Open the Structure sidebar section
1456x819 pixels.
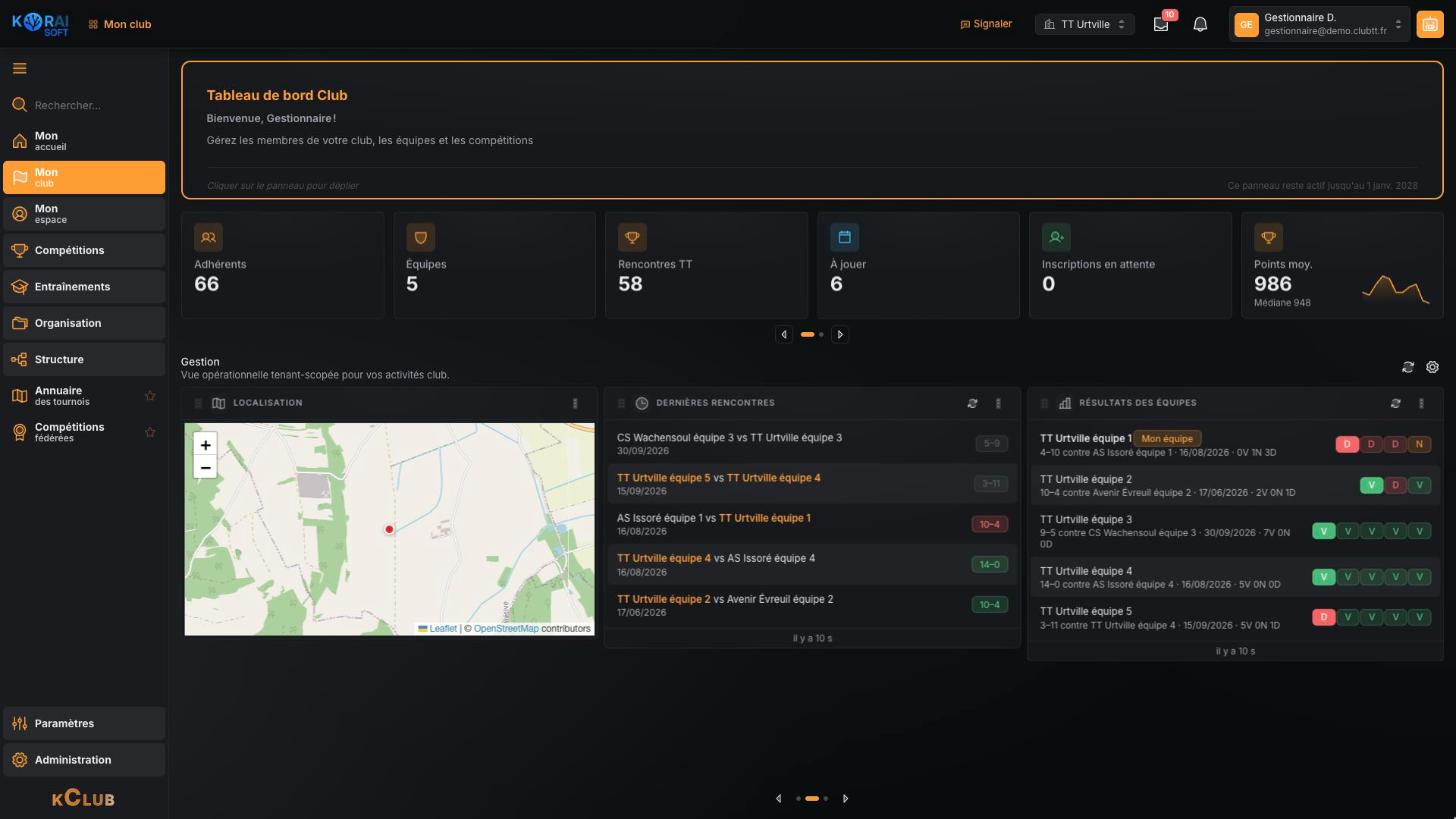pos(84,359)
